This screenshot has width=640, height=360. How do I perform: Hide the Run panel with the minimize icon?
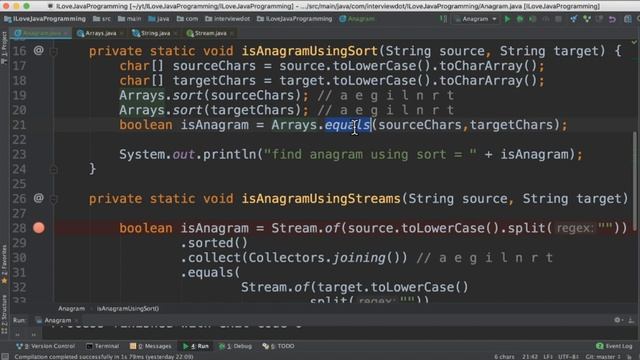click(x=631, y=320)
